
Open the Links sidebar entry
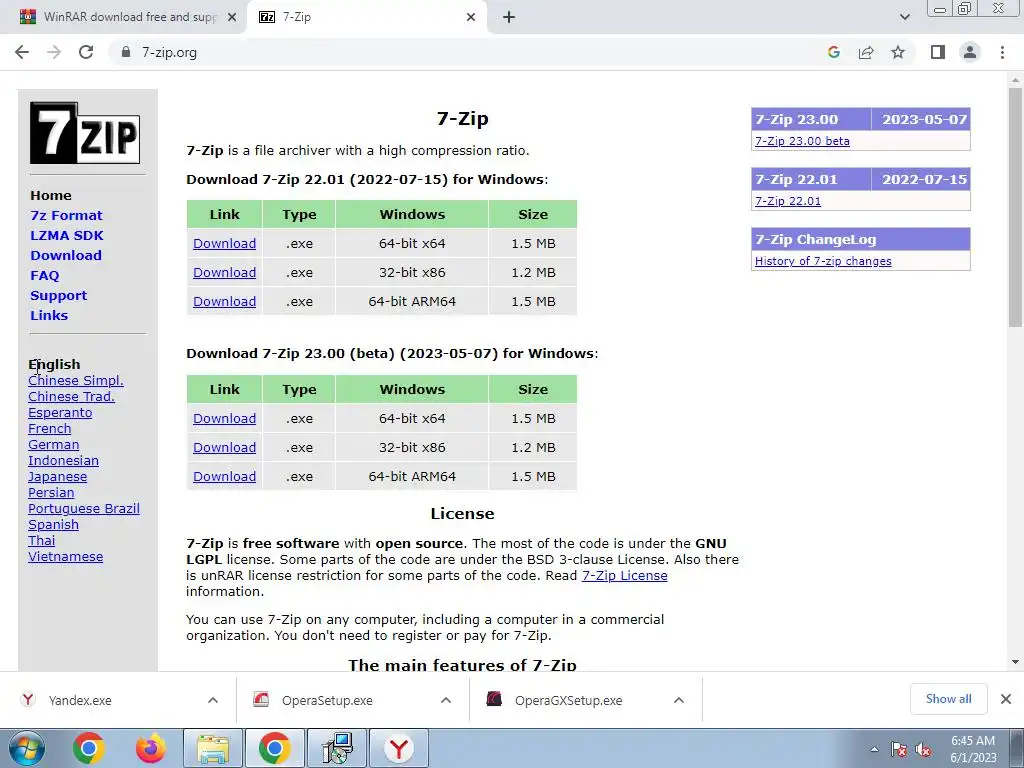49,315
